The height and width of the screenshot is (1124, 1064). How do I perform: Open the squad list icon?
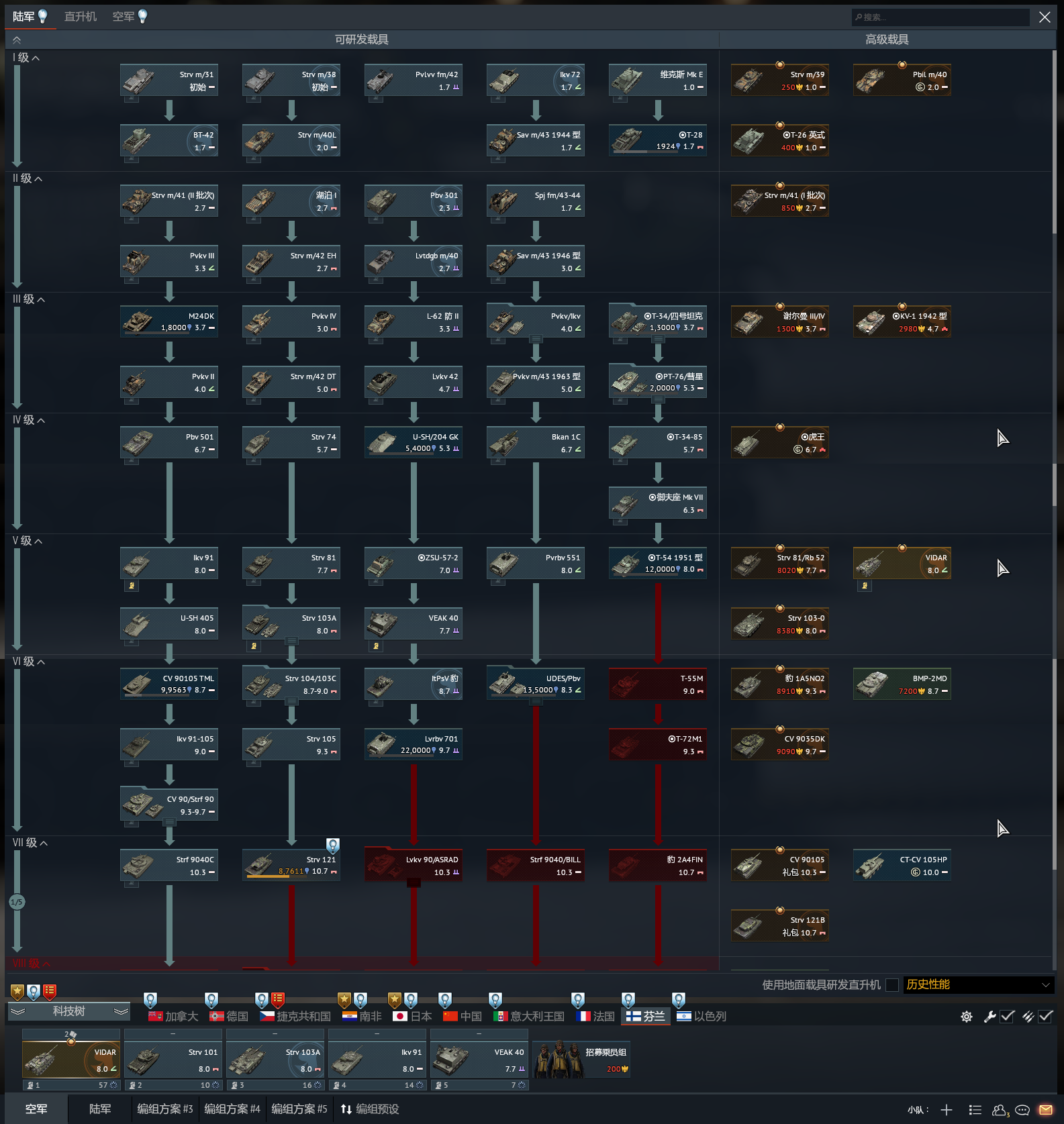point(975,1110)
